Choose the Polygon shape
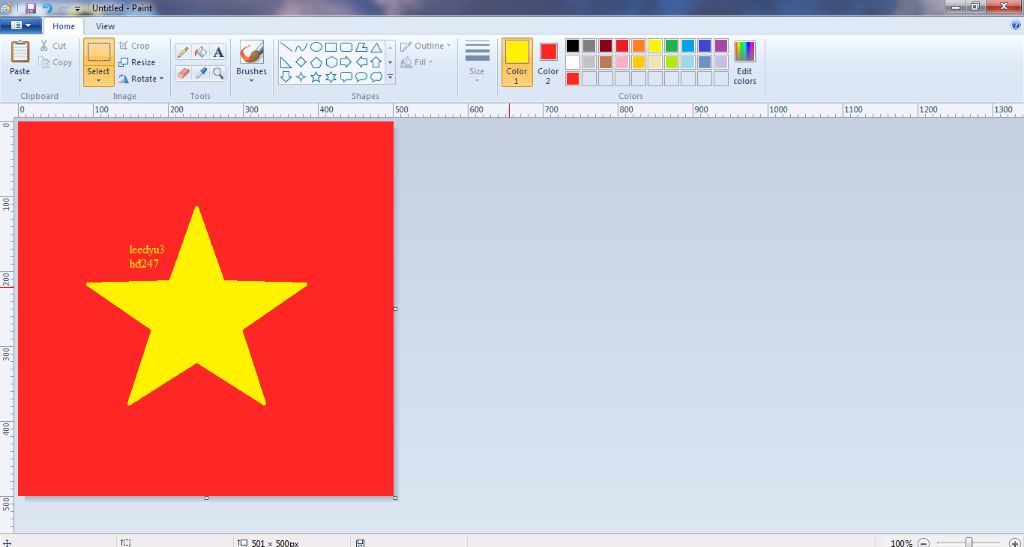 point(361,48)
